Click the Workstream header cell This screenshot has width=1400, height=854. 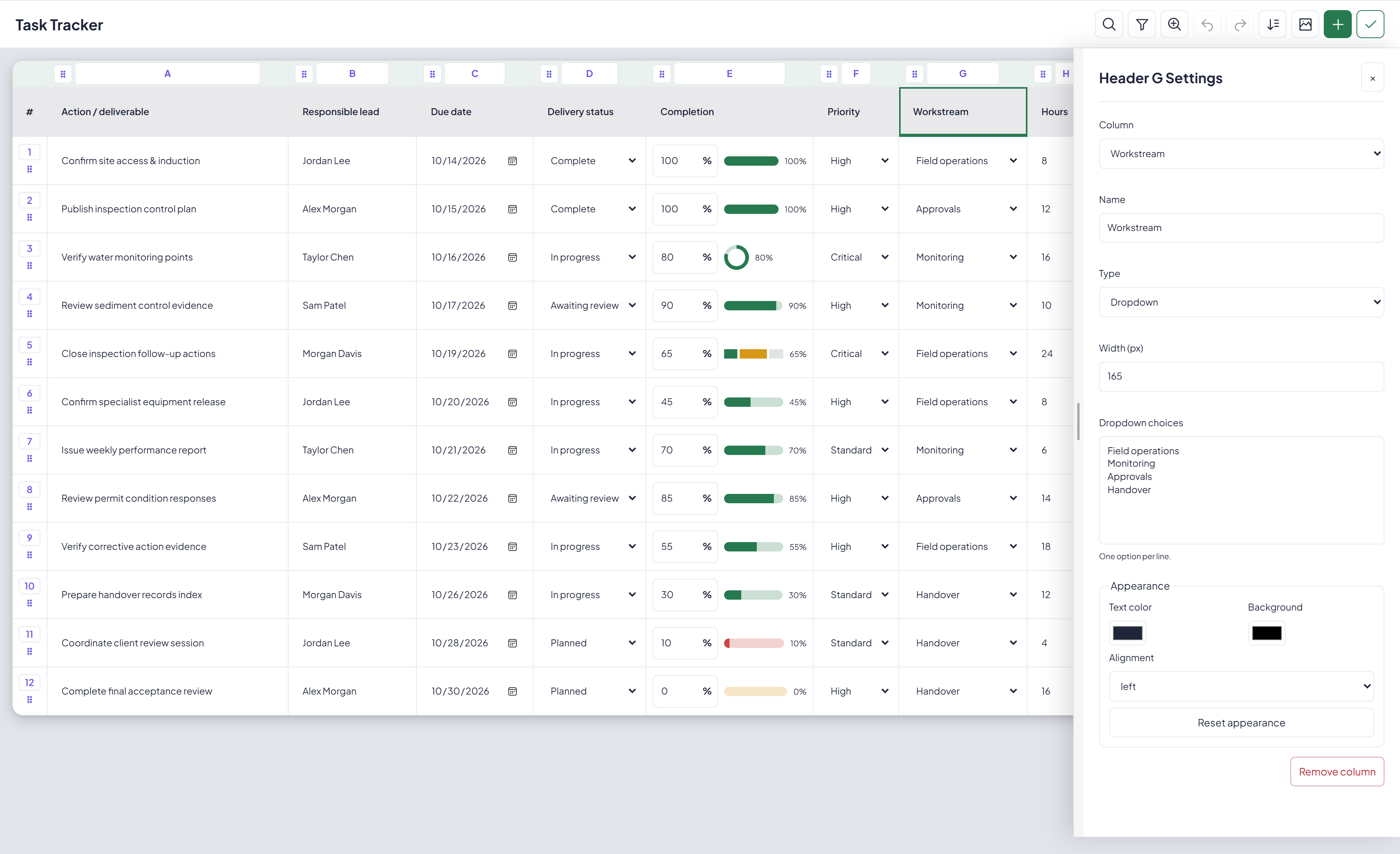pyautogui.click(x=963, y=112)
